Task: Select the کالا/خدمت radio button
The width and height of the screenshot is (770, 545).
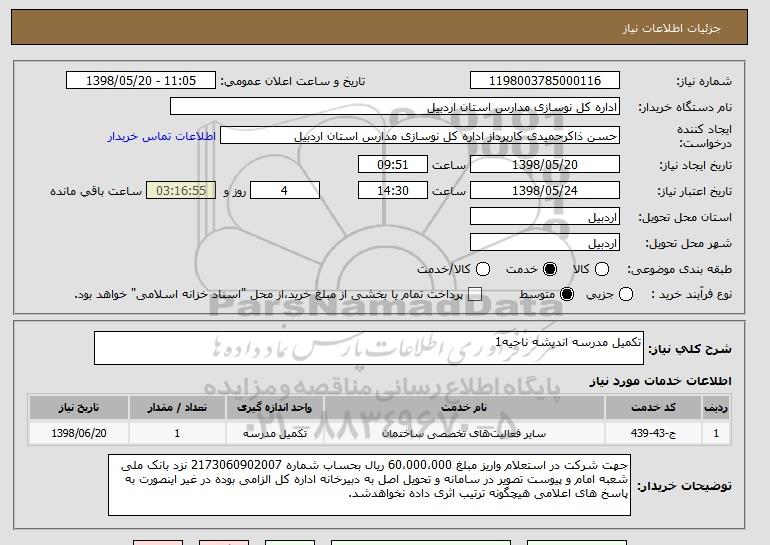Action: (483, 269)
